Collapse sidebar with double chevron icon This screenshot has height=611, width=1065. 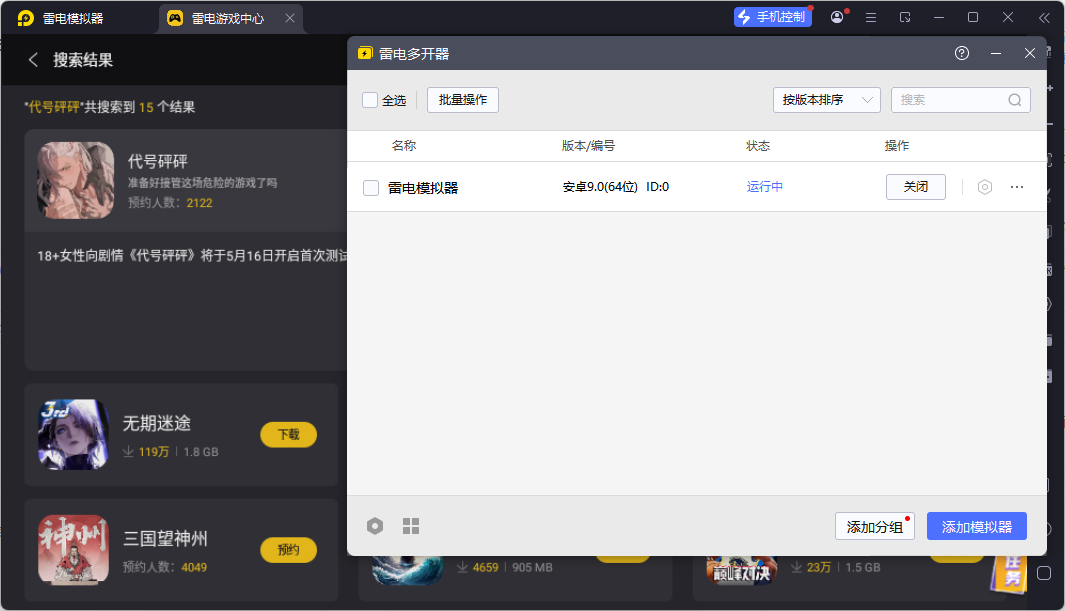tap(1044, 18)
